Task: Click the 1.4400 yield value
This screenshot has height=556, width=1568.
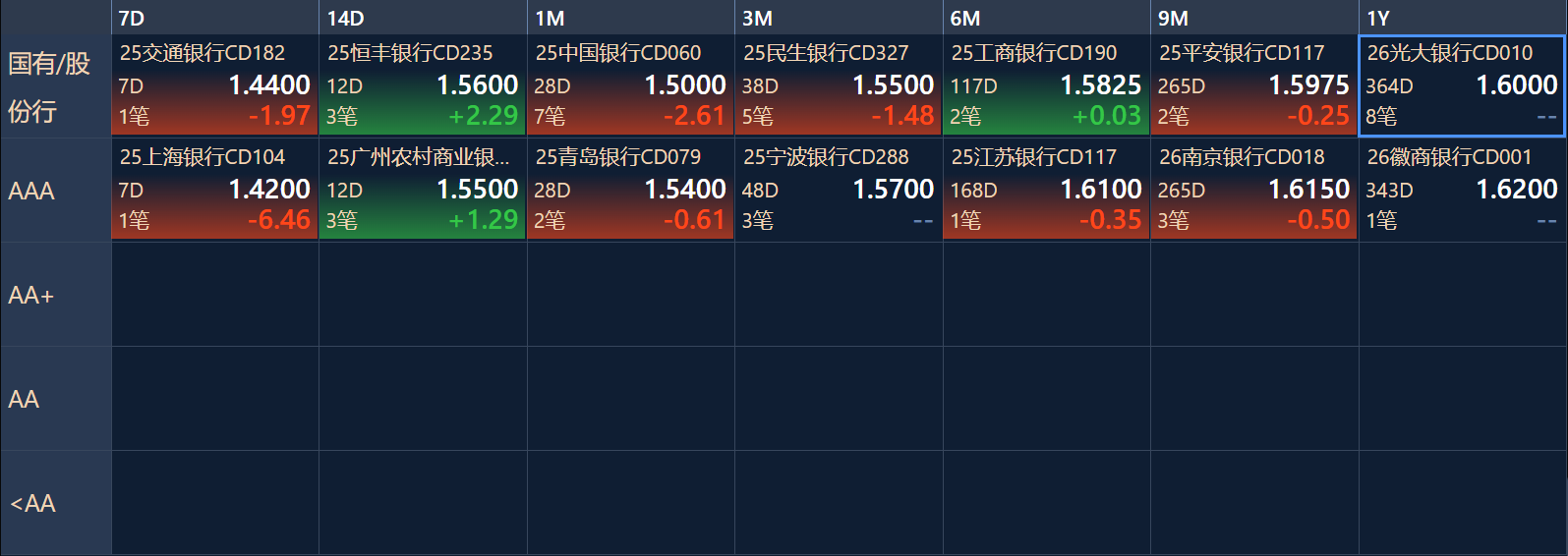Action: tap(269, 85)
